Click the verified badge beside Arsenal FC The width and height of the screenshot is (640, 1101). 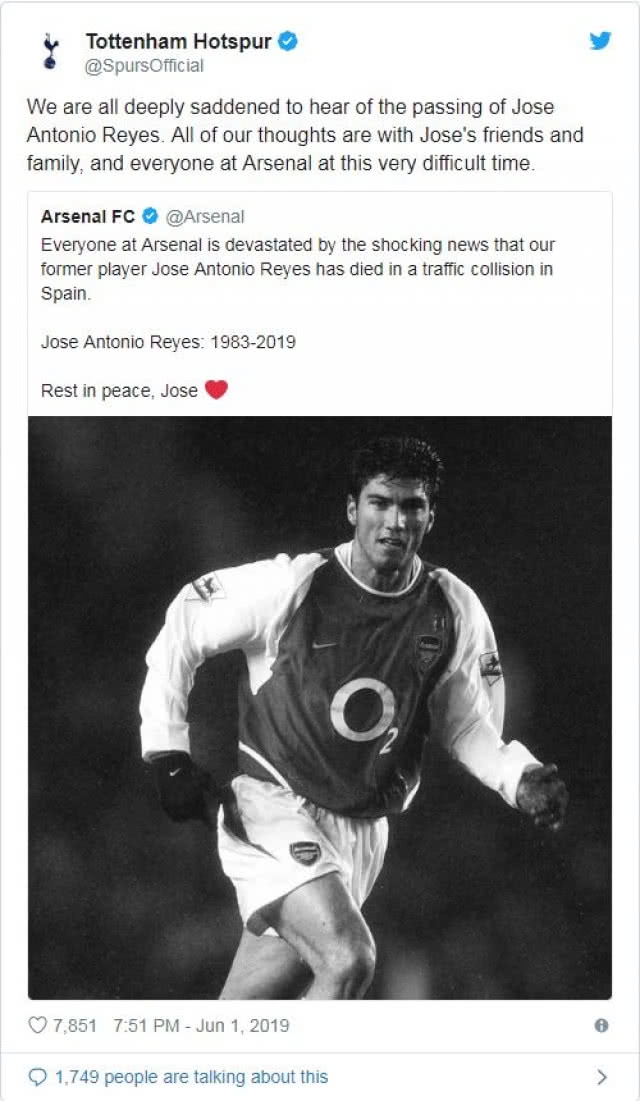pyautogui.click(x=150, y=216)
